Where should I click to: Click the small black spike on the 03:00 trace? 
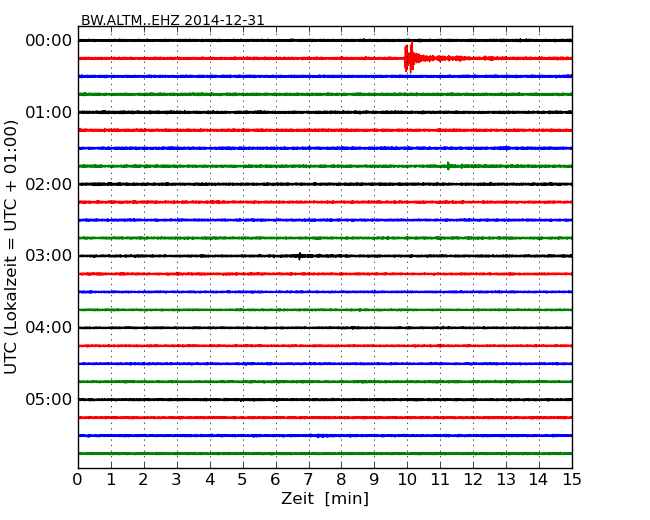pyautogui.click(x=299, y=256)
